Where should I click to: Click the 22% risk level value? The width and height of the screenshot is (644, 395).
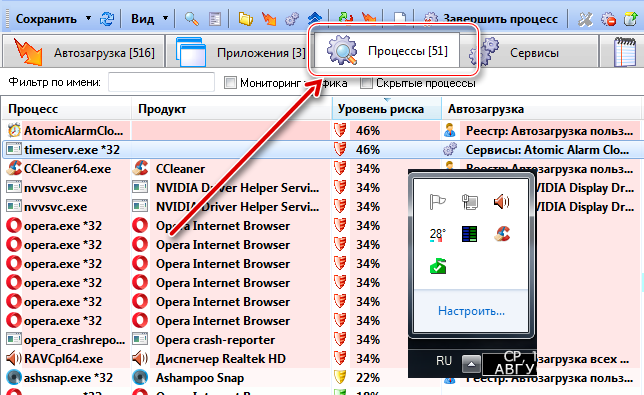pos(368,377)
